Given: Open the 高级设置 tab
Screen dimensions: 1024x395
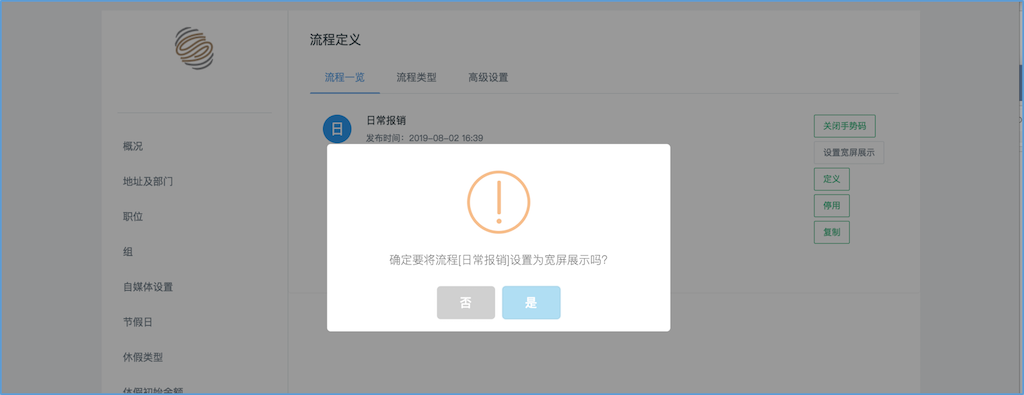Looking at the screenshot, I should coord(488,78).
